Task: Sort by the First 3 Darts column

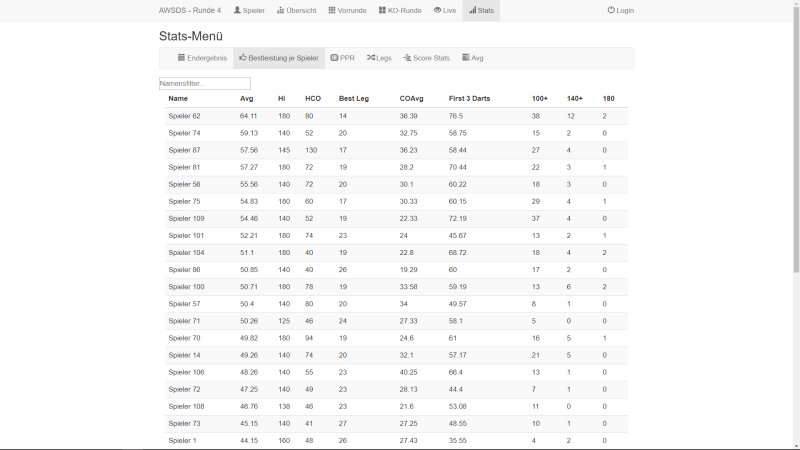Action: [469, 99]
